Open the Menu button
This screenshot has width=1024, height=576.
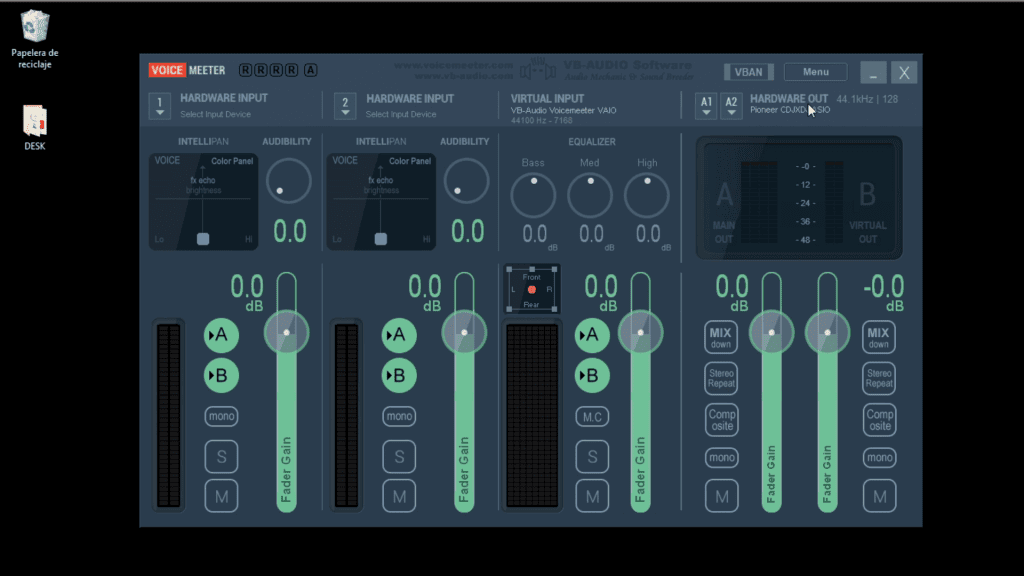(816, 72)
